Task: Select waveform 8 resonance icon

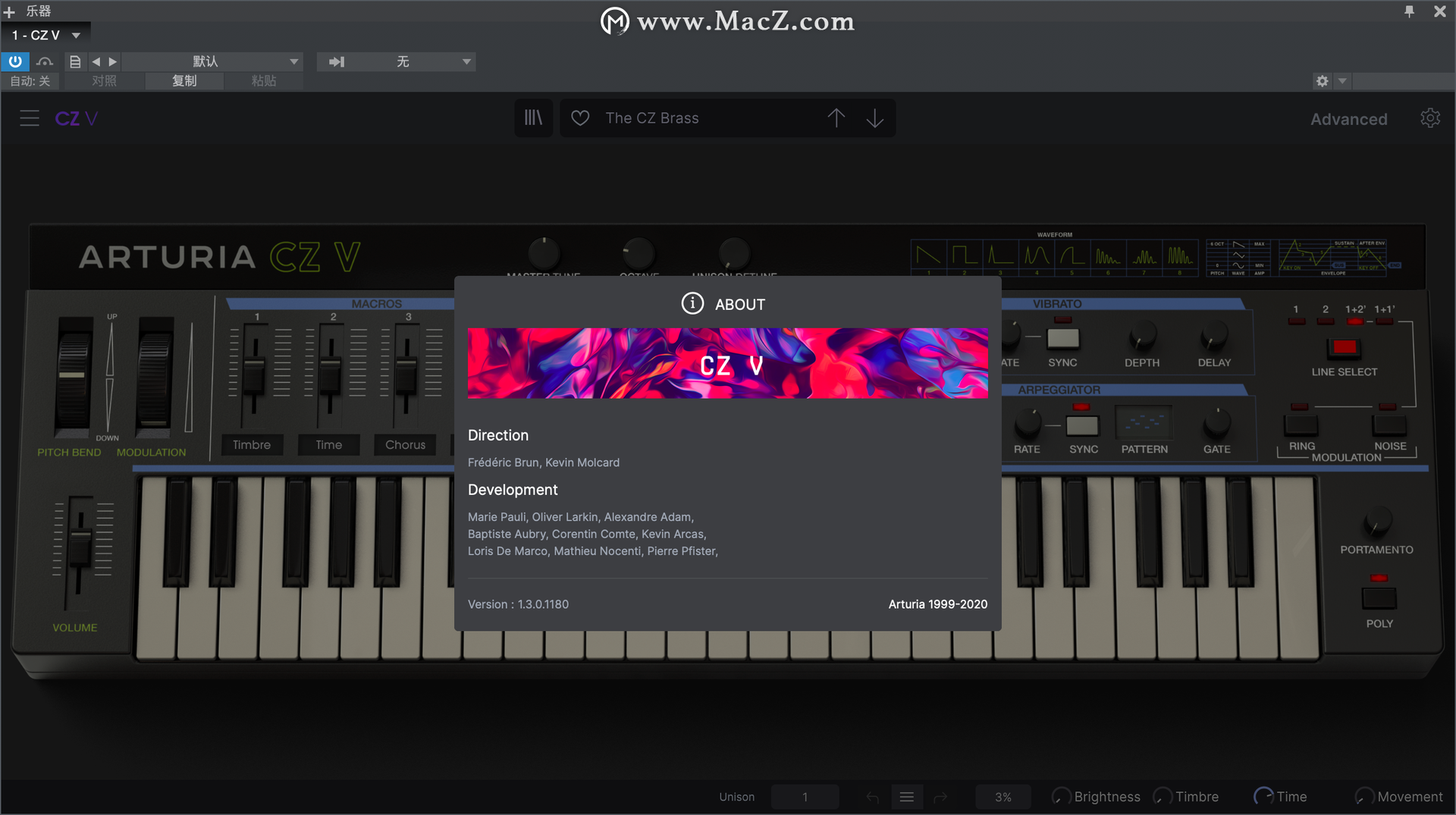Action: pos(1180,255)
